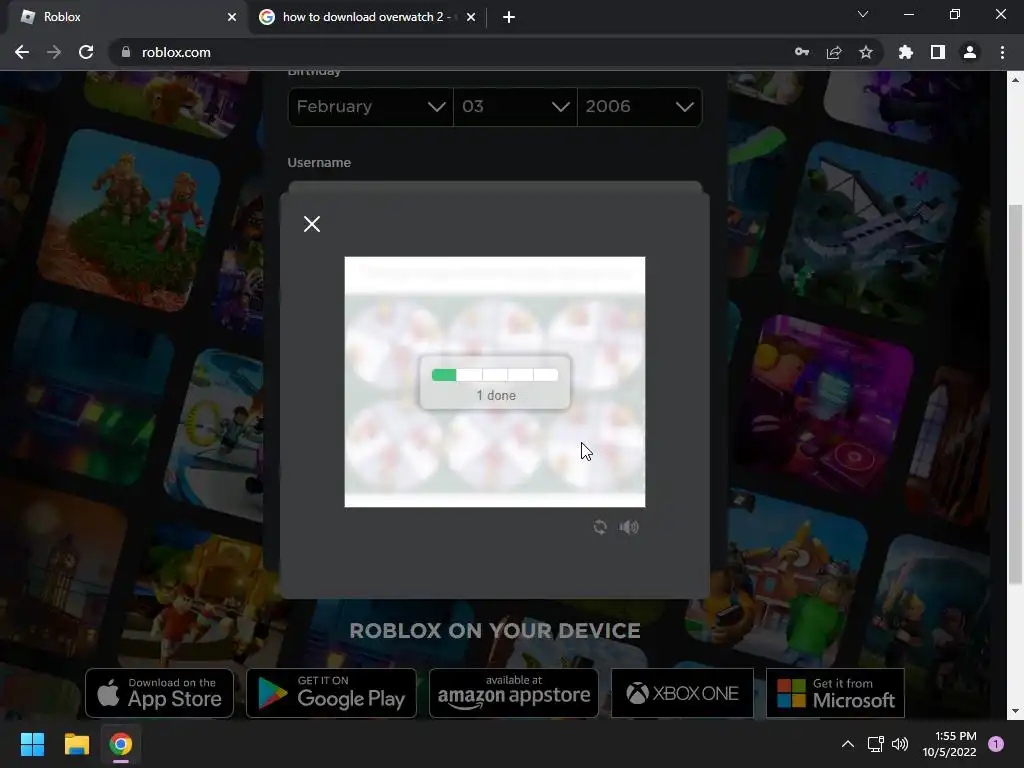Open the notification badge showing 1
This screenshot has height=768, width=1024.
(x=996, y=744)
